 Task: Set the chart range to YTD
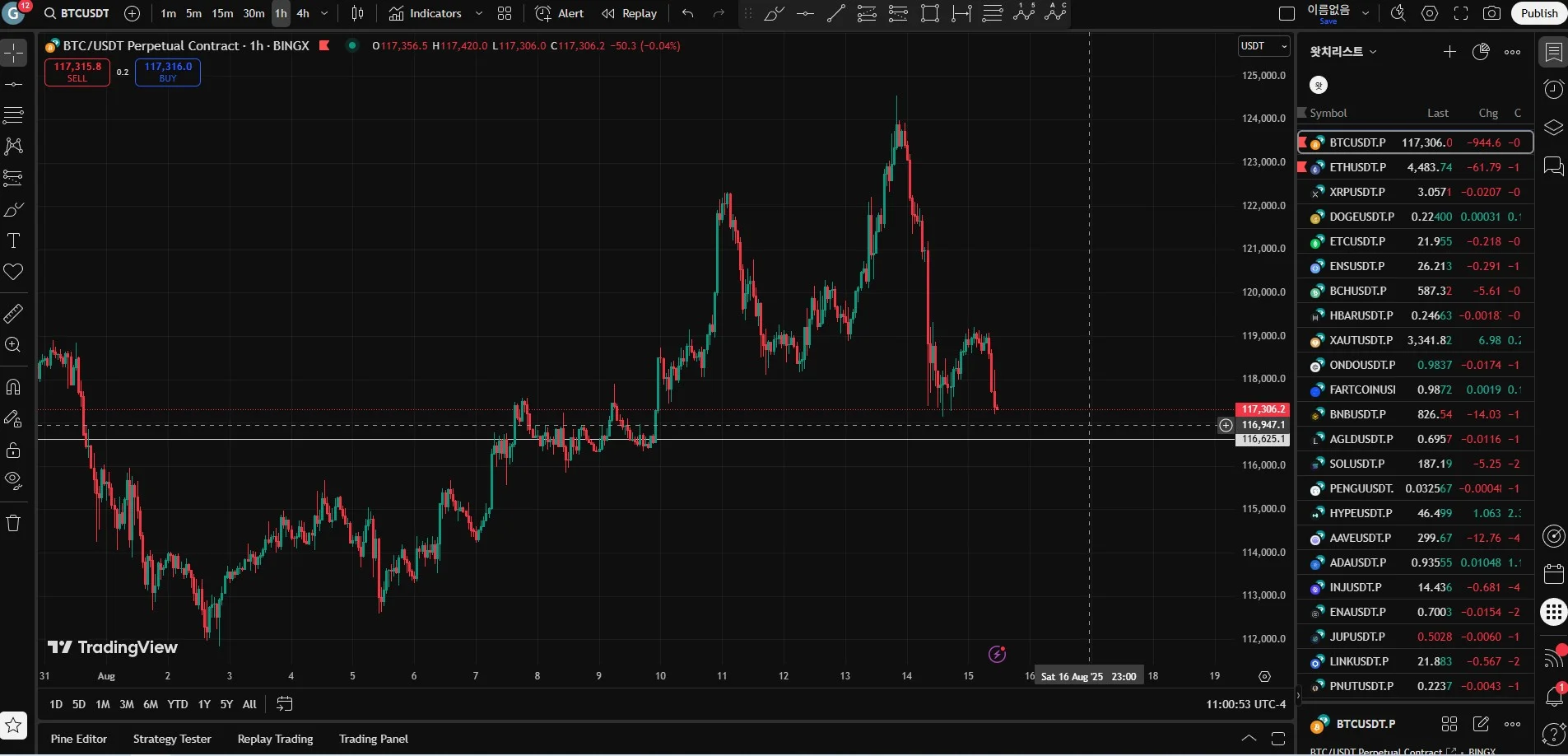[x=178, y=704]
